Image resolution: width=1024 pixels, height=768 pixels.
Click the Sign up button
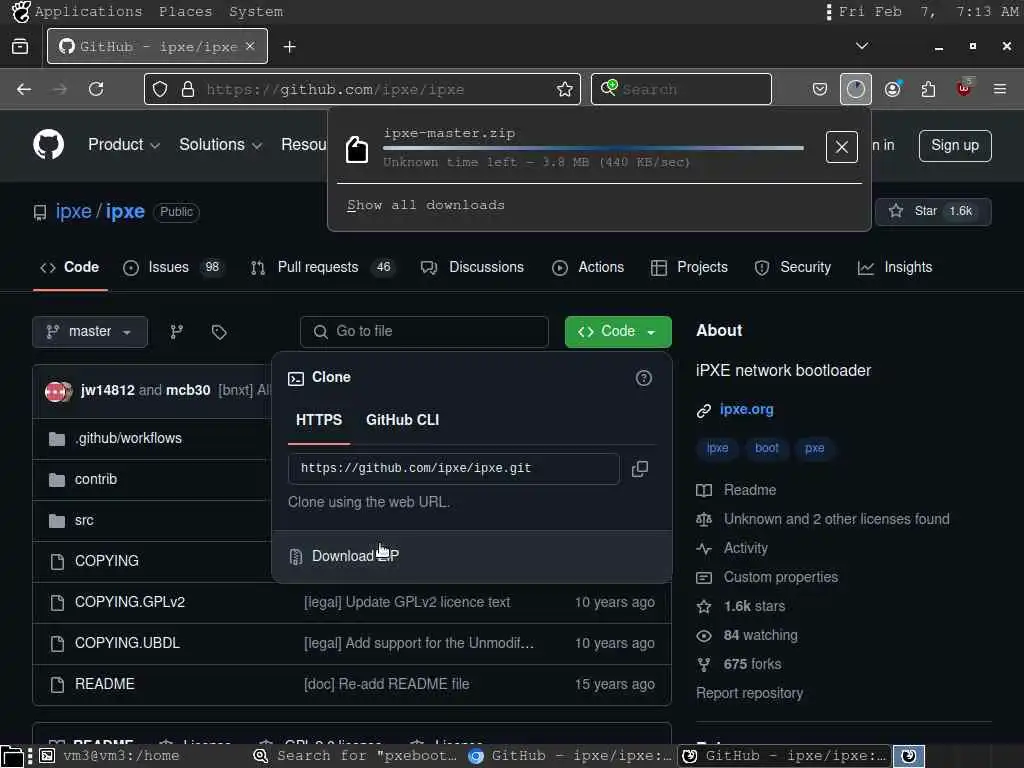click(955, 145)
